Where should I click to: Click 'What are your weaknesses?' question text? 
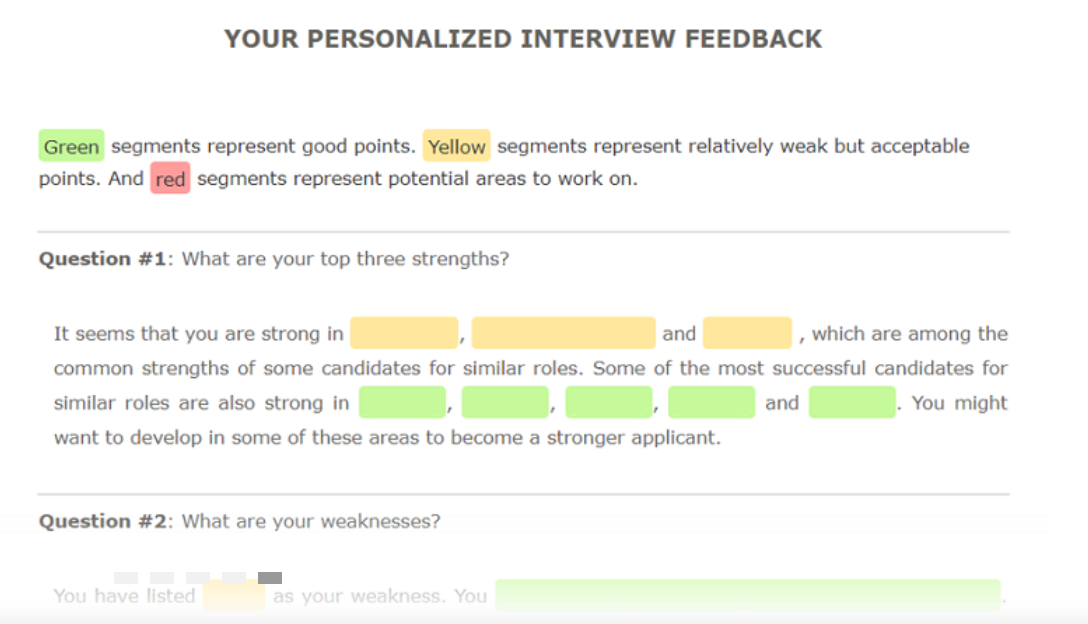coord(310,521)
